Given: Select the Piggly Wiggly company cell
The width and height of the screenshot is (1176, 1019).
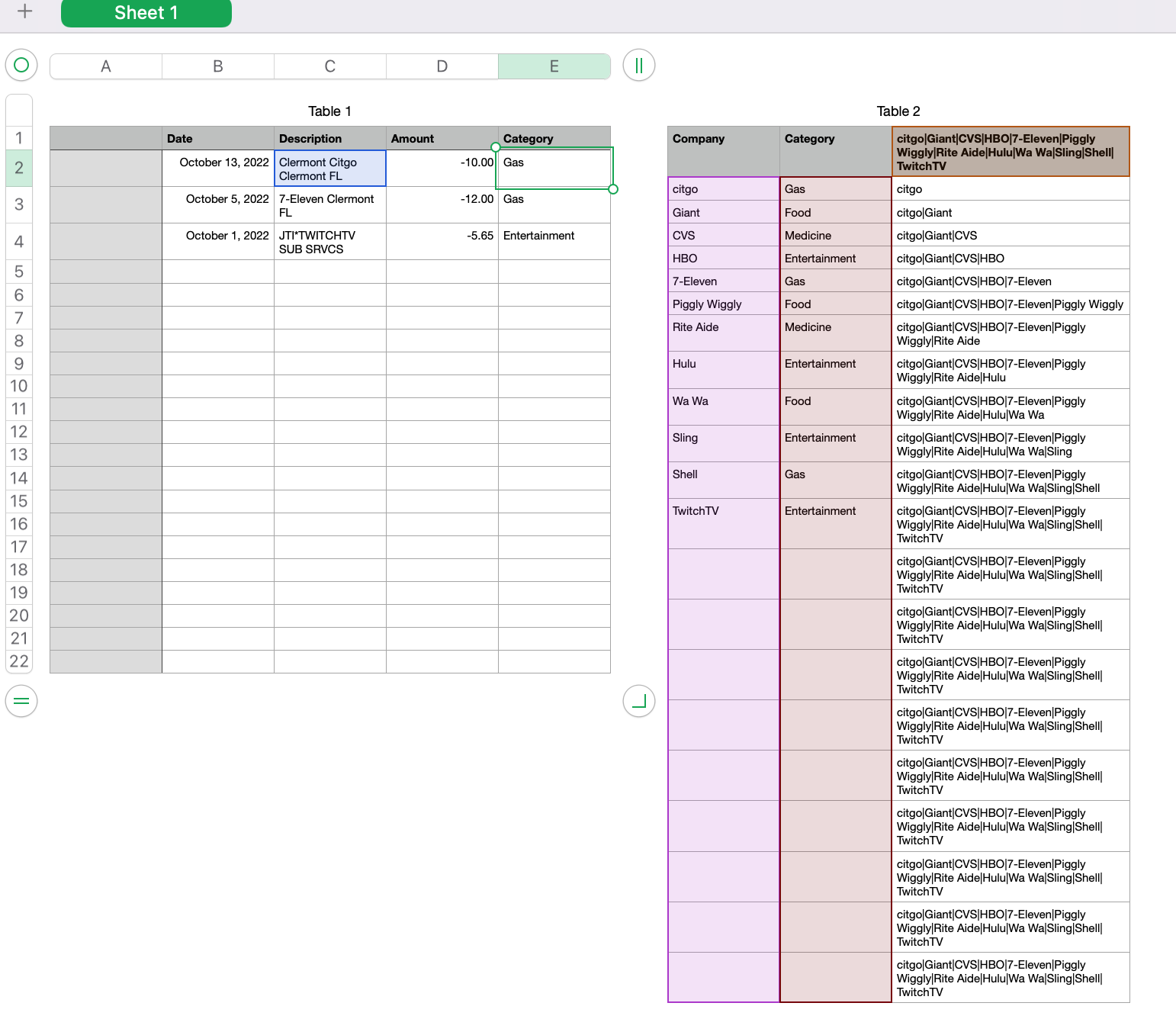Looking at the screenshot, I should coord(724,304).
